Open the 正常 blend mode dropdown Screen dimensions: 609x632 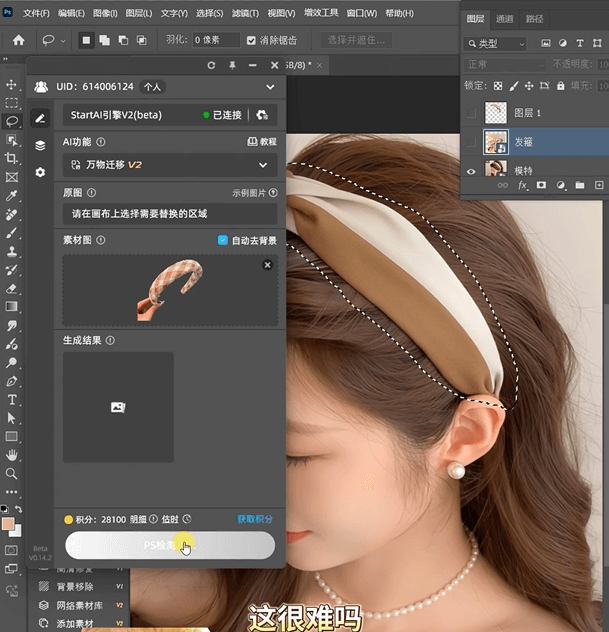coord(506,64)
